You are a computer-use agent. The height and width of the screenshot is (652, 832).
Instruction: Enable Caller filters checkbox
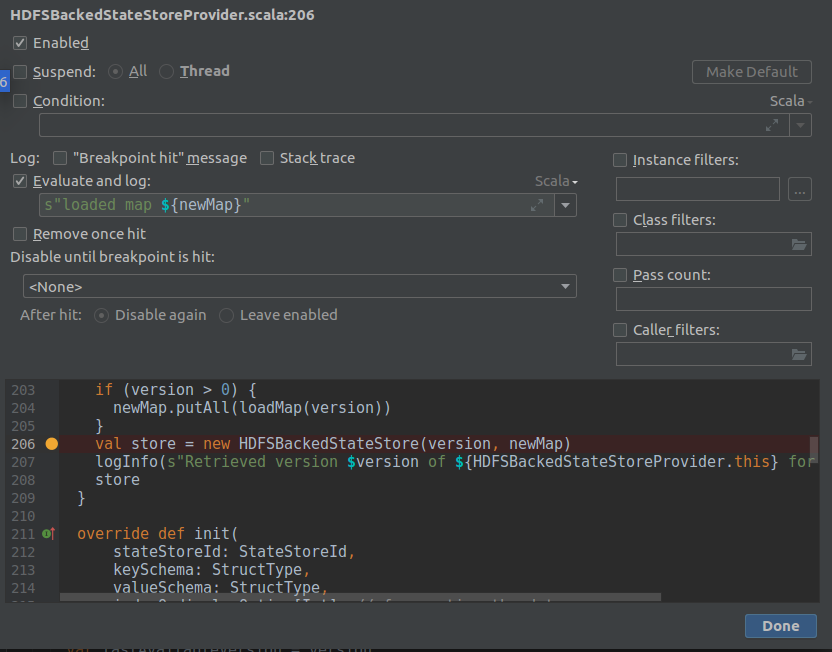pos(620,330)
